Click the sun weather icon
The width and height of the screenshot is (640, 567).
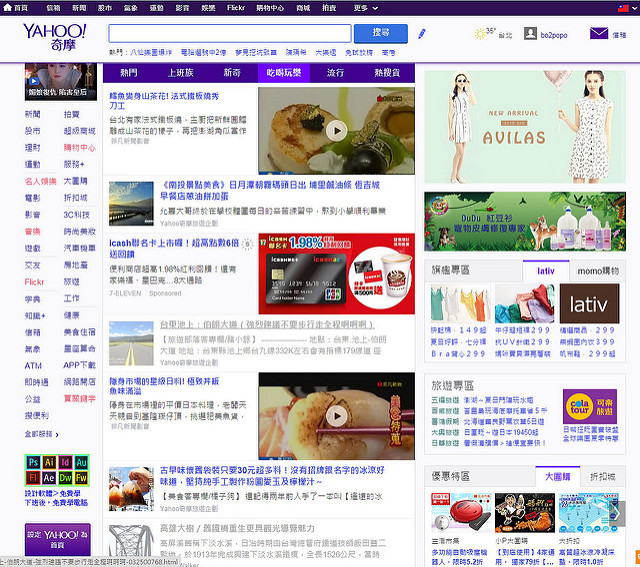pyautogui.click(x=479, y=34)
